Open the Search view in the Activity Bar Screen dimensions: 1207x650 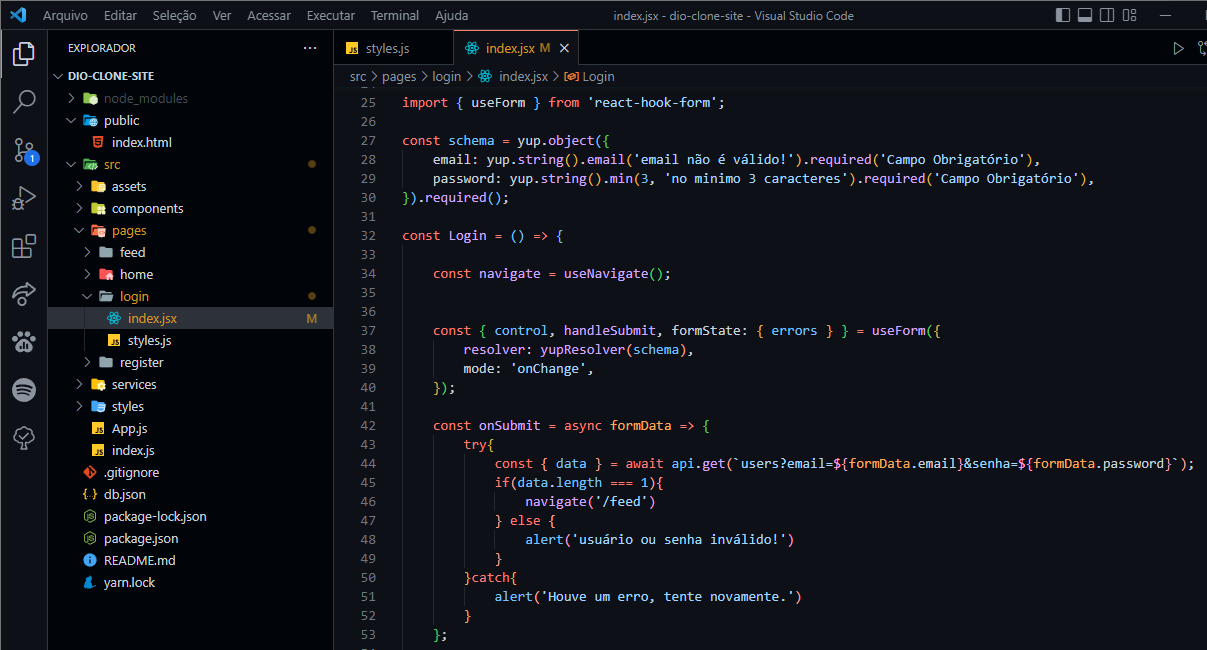(23, 101)
